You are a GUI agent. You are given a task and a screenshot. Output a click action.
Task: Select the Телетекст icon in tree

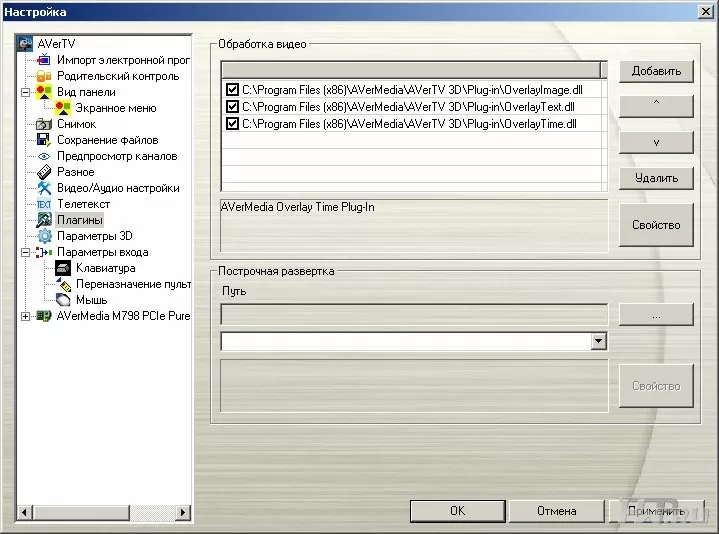click(44, 204)
